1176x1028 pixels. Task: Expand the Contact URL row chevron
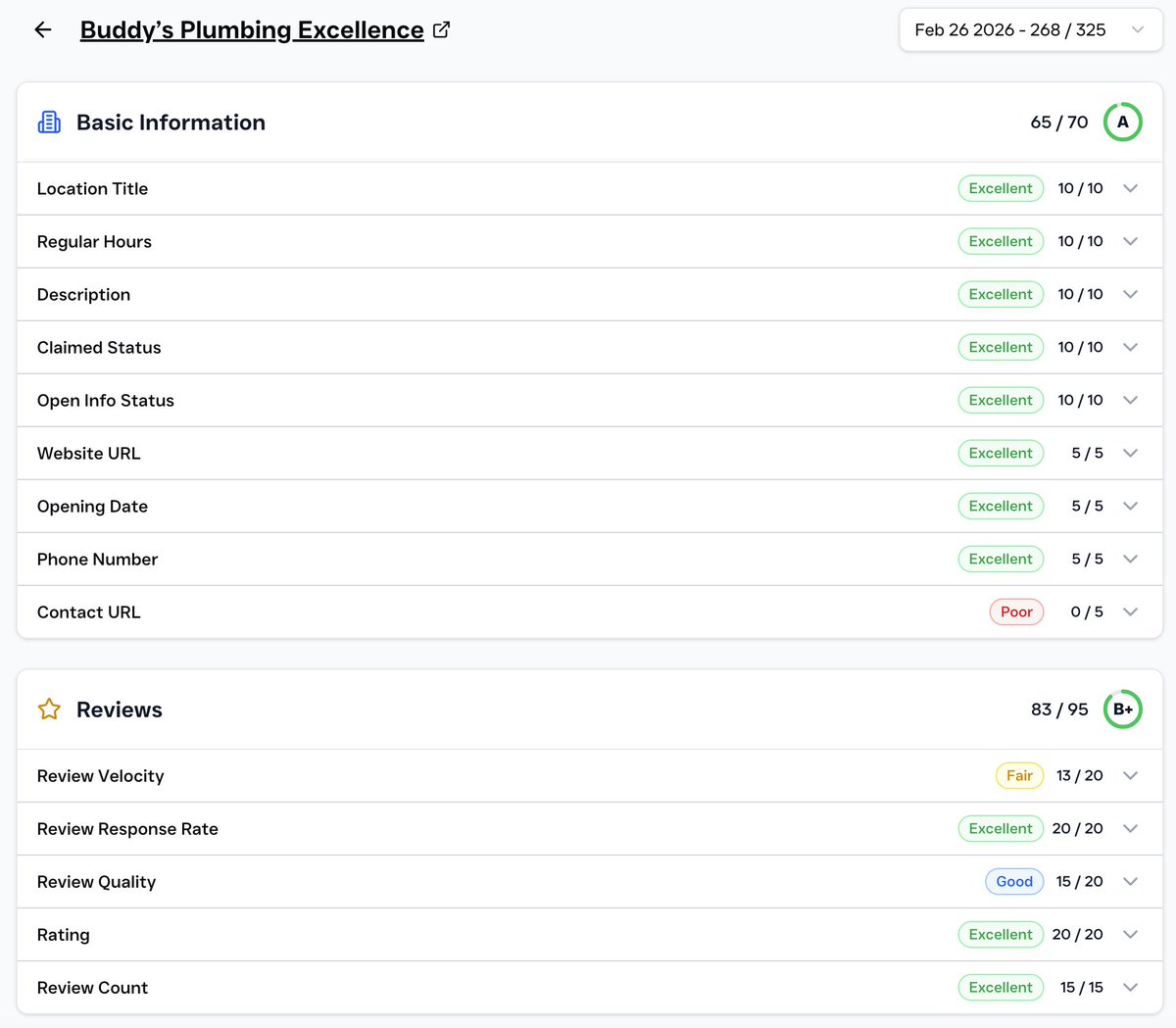1130,612
